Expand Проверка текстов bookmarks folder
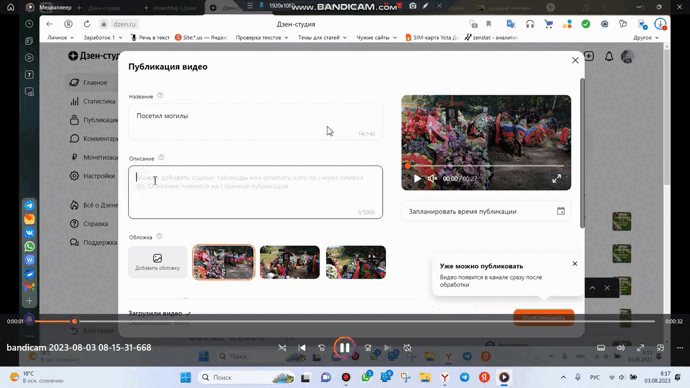690x388 pixels. coord(262,37)
